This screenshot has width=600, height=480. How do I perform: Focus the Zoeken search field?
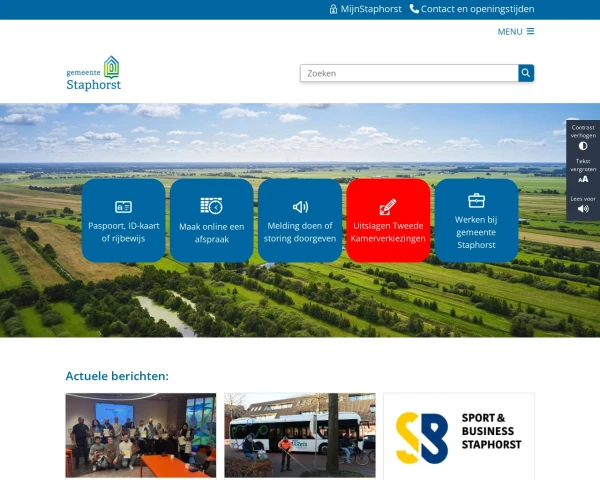pyautogui.click(x=409, y=73)
